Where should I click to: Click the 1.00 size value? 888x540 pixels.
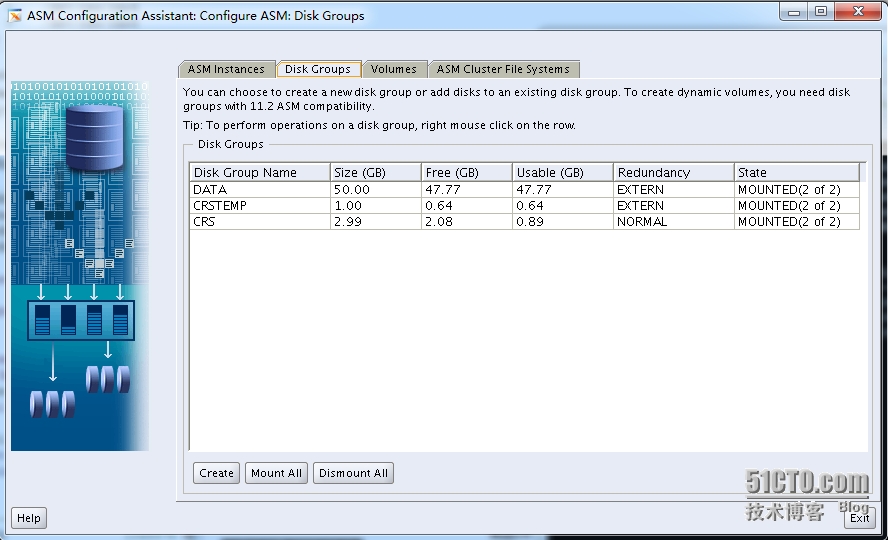click(x=375, y=205)
